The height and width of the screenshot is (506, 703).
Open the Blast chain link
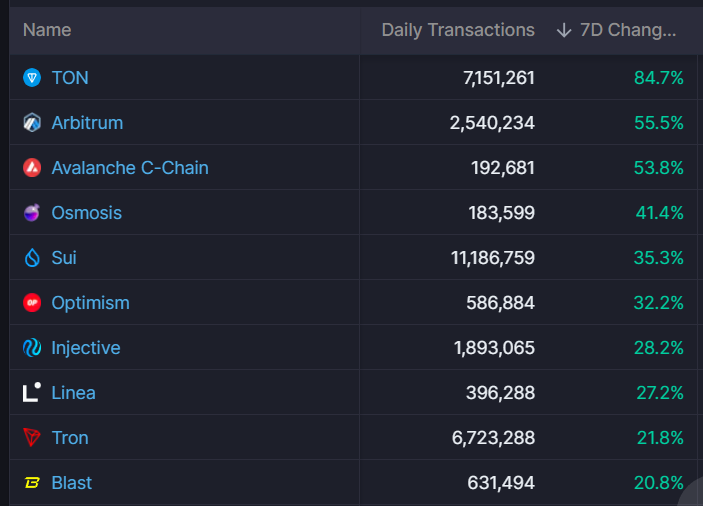(72, 483)
